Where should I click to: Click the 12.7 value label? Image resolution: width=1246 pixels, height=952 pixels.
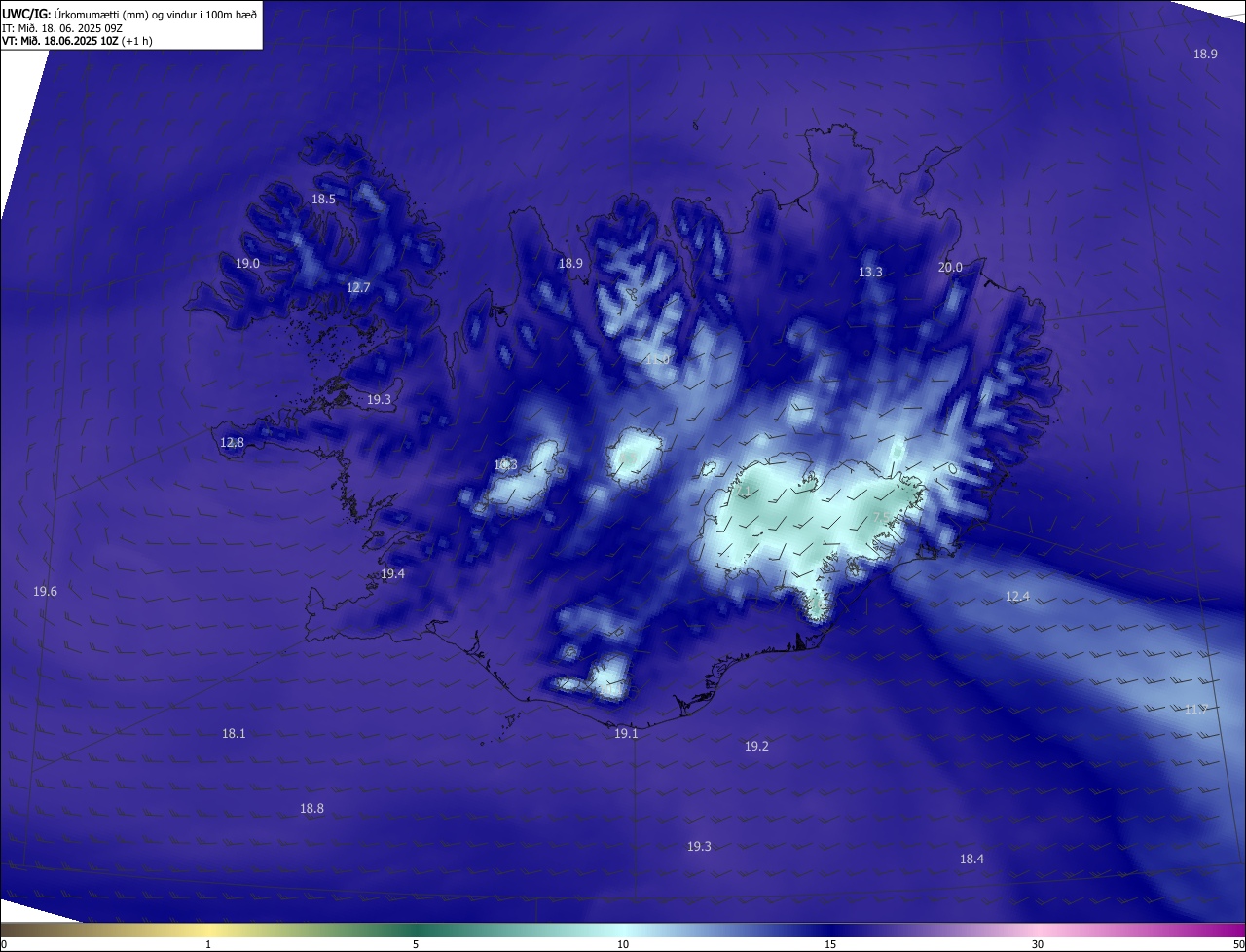pos(358,287)
